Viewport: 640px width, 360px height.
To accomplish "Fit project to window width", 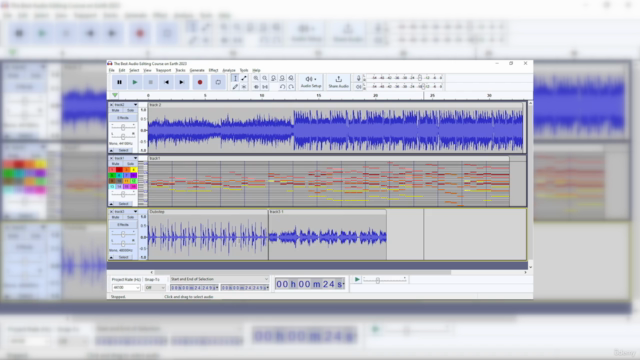I will pyautogui.click(x=282, y=78).
